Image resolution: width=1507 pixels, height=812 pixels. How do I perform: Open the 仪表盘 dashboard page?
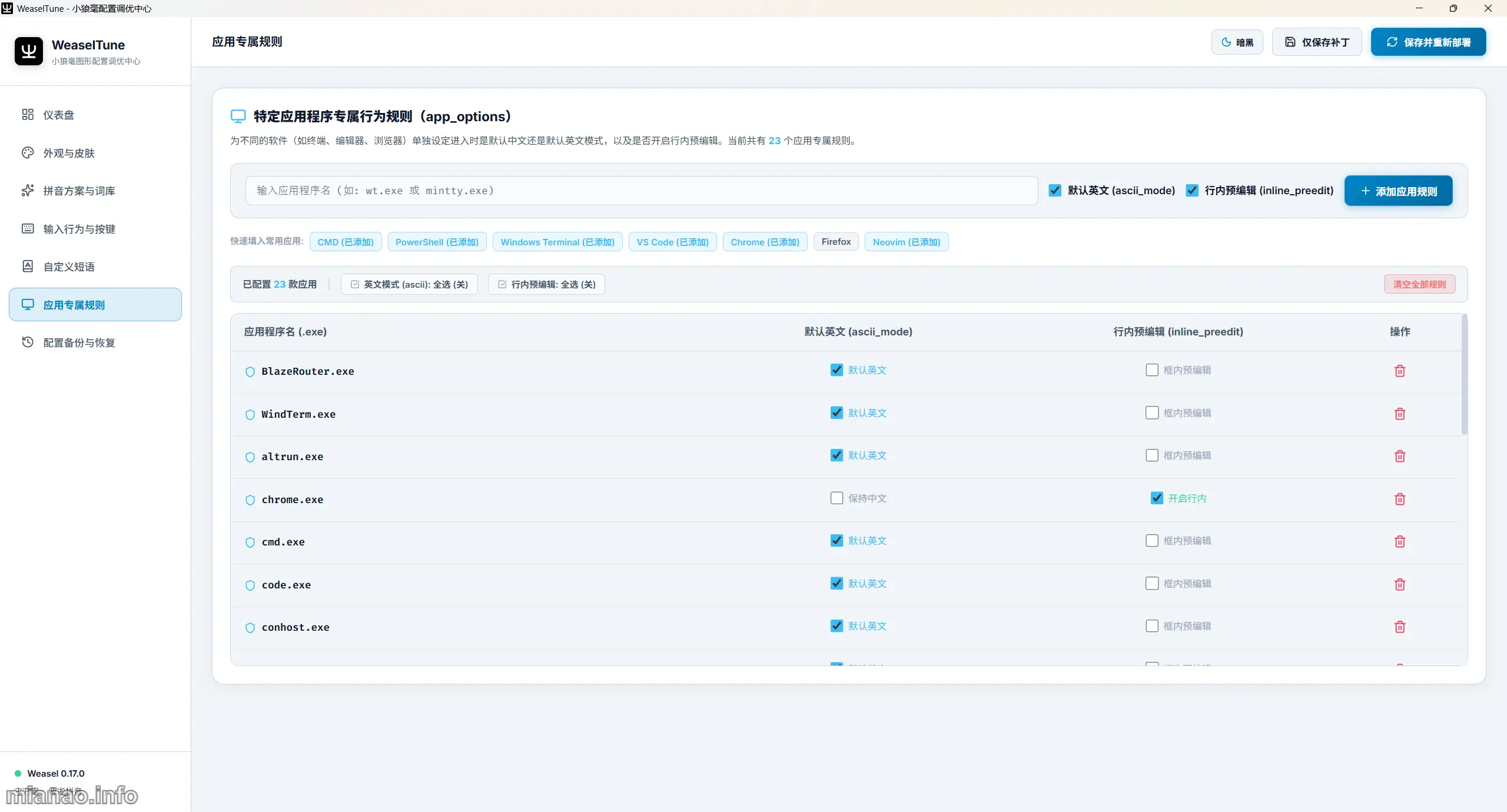click(95, 115)
